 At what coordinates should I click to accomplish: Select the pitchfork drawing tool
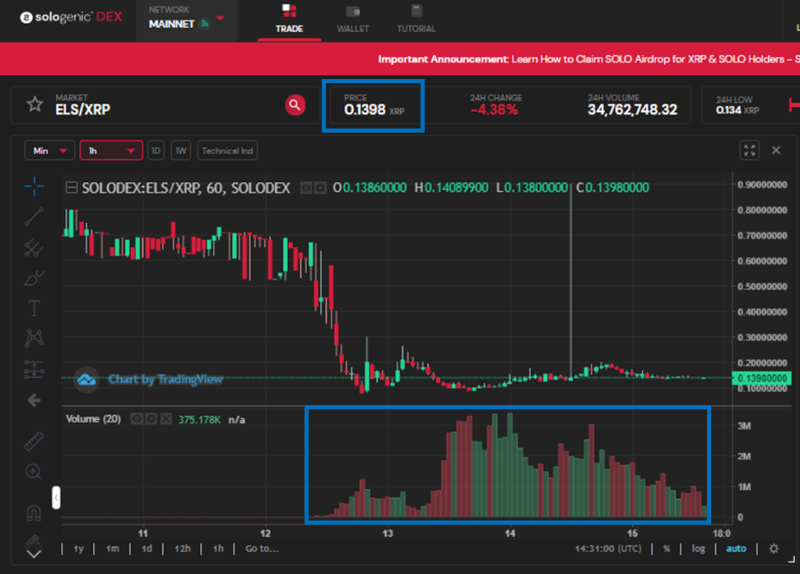click(x=34, y=247)
